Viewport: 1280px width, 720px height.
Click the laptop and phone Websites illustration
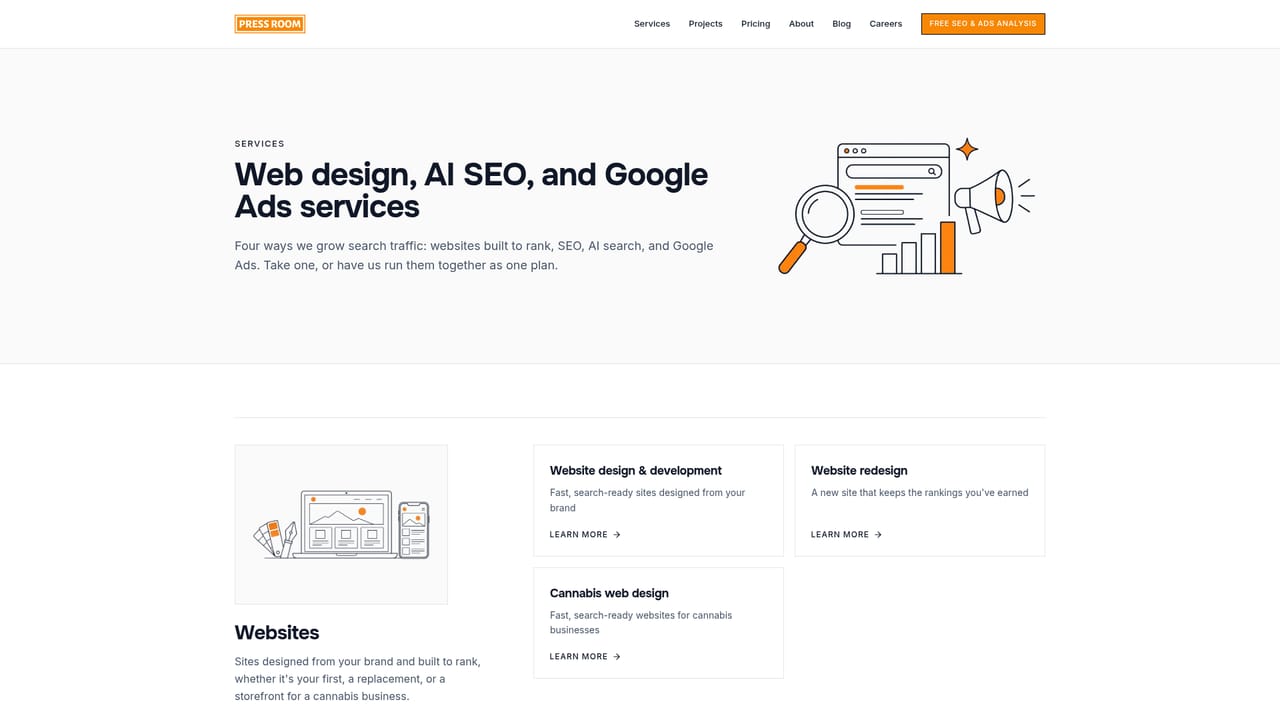click(x=341, y=524)
